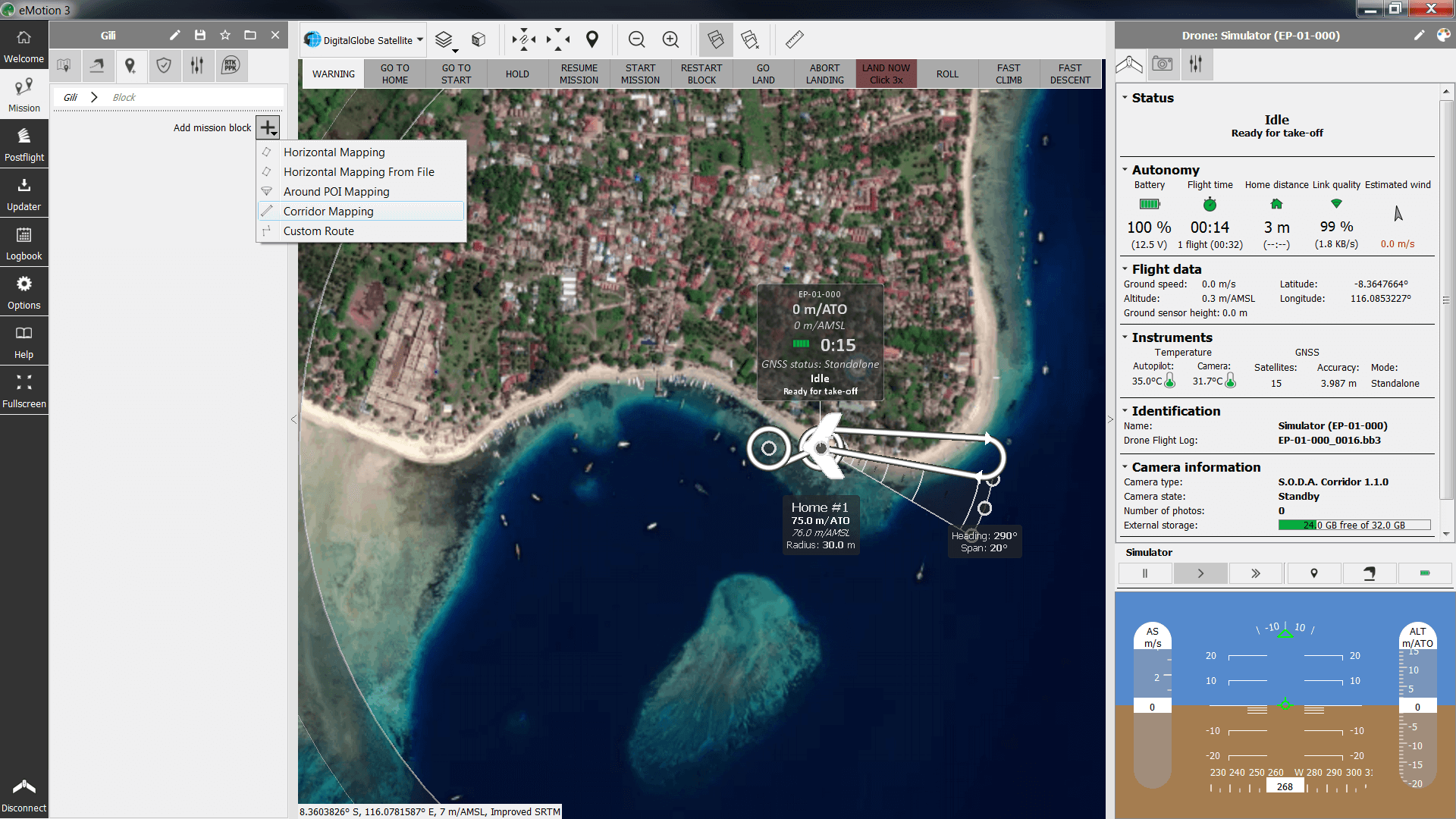Image resolution: width=1456 pixels, height=819 pixels.
Task: Click the START MISSION button
Action: pos(640,74)
